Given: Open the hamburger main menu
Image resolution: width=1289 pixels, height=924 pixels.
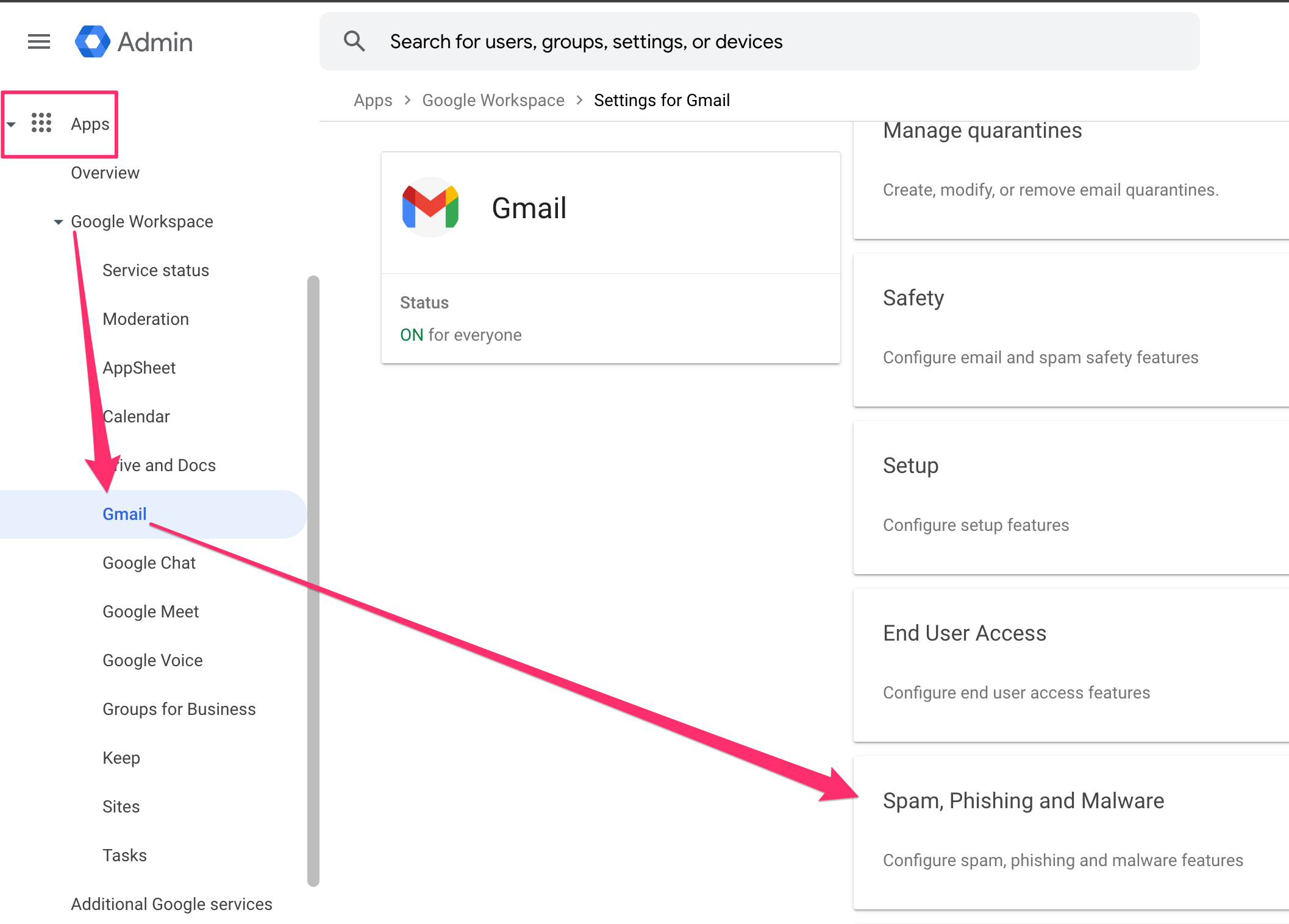Looking at the screenshot, I should [x=39, y=41].
